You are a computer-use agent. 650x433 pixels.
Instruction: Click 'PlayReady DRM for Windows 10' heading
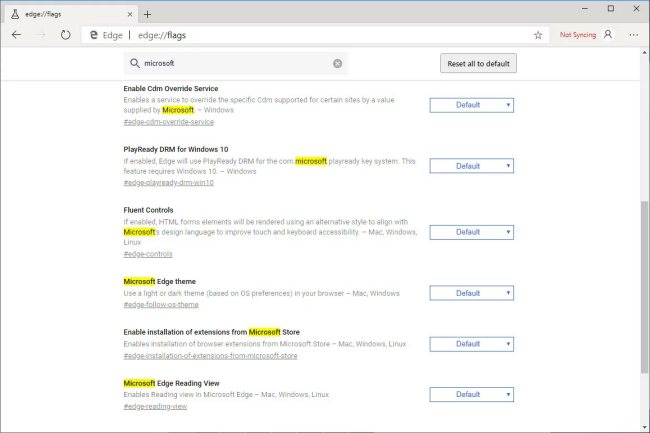coord(176,149)
